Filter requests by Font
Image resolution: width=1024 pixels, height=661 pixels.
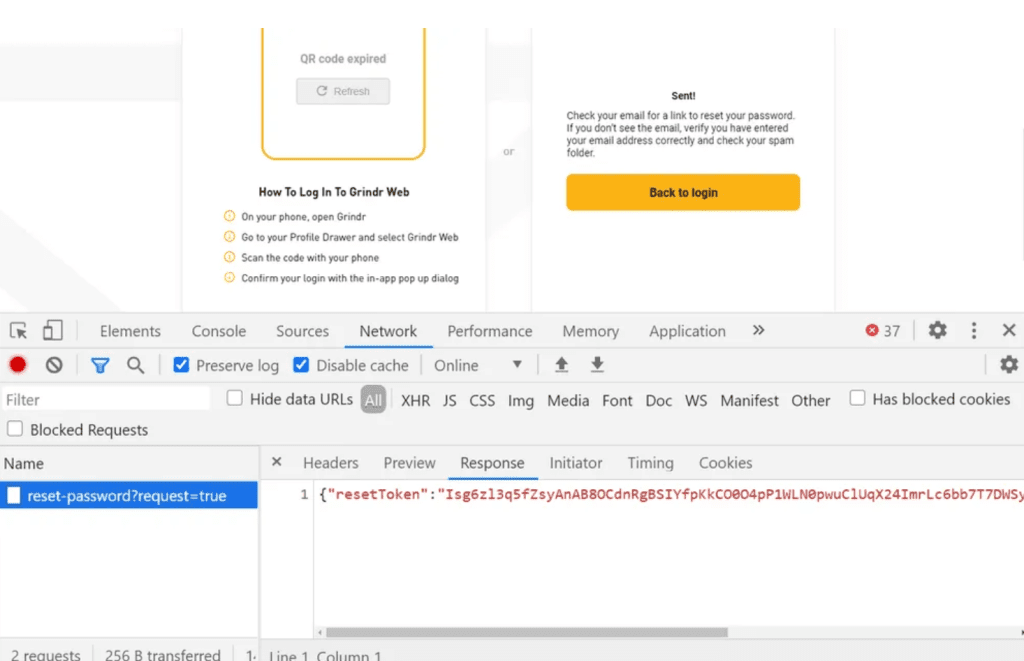[617, 400]
